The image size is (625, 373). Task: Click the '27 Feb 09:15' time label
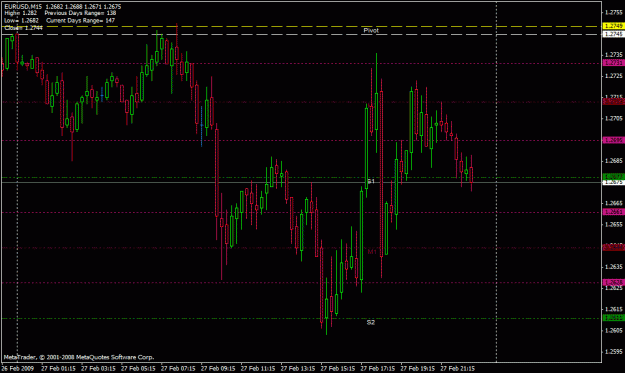pos(218,369)
